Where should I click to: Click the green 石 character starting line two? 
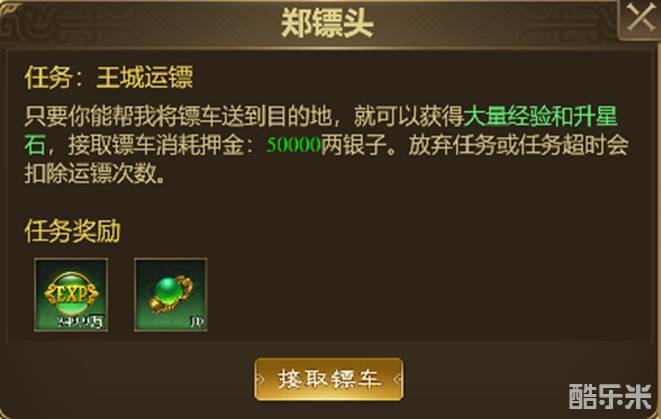click(35, 145)
